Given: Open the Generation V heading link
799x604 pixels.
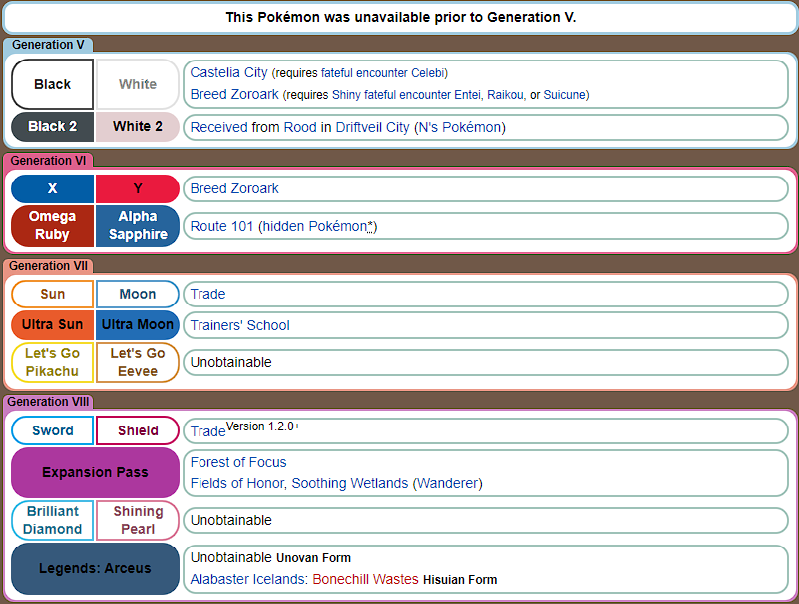Looking at the screenshot, I should (x=48, y=45).
